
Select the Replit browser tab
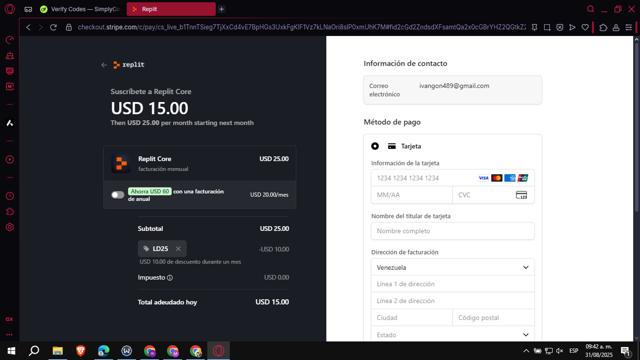(171, 9)
